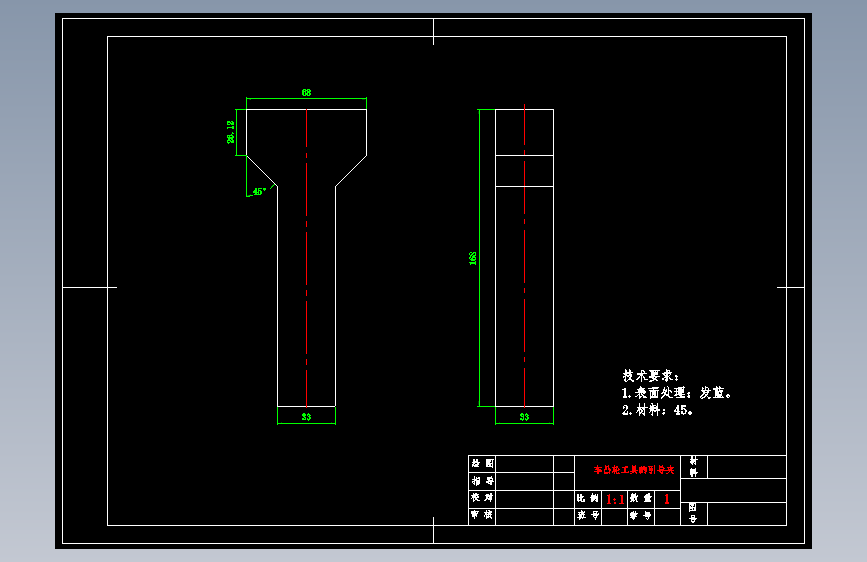
Task: Click the 33 dimension under the left view
Action: 306,417
